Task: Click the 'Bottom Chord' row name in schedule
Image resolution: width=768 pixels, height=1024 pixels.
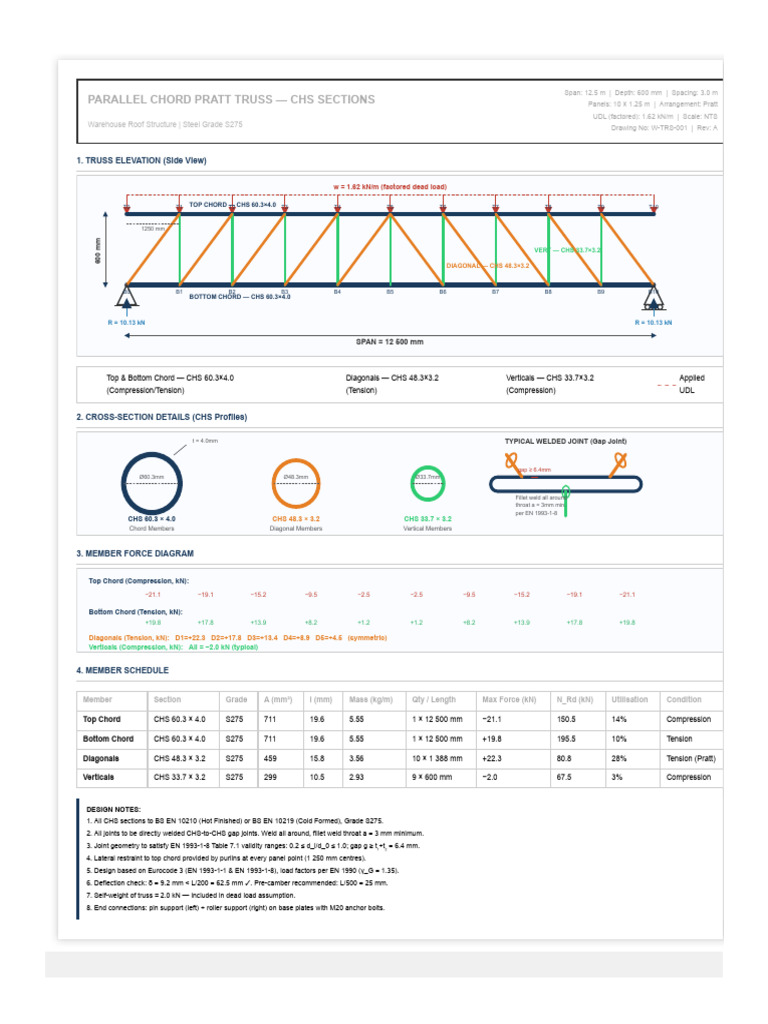Action: click(108, 739)
